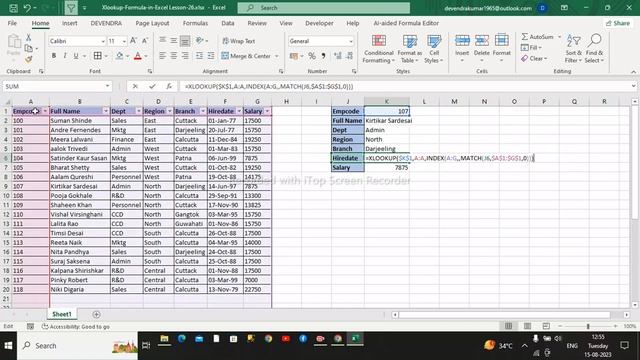Click the Format Painter brush icon
The height and width of the screenshot is (360, 640).
(x=29, y=60)
